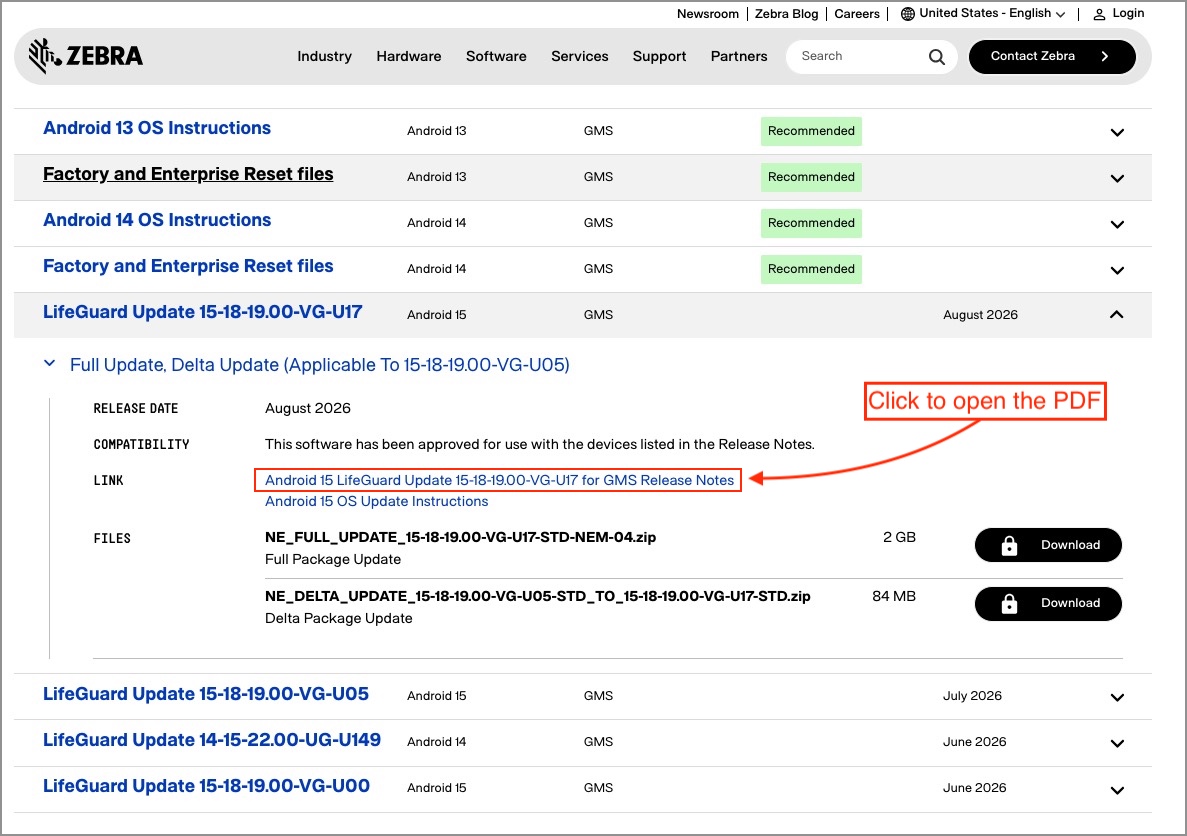Expand the LifeGuard Update 15-18-19.00-VG-U05 row chevron
1187x836 pixels.
[1117, 697]
